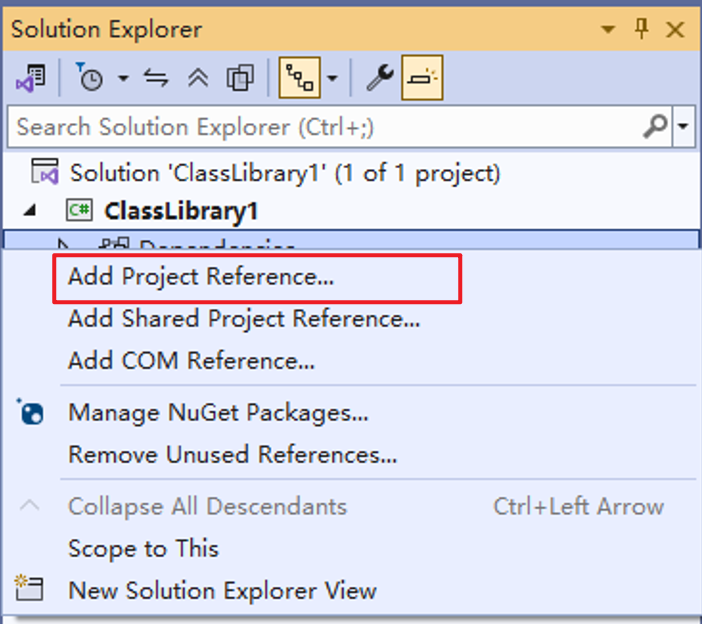Screen dimensions: 702x624
Task: Collapse the ClassLibrary1 project node
Action: [x=26, y=211]
